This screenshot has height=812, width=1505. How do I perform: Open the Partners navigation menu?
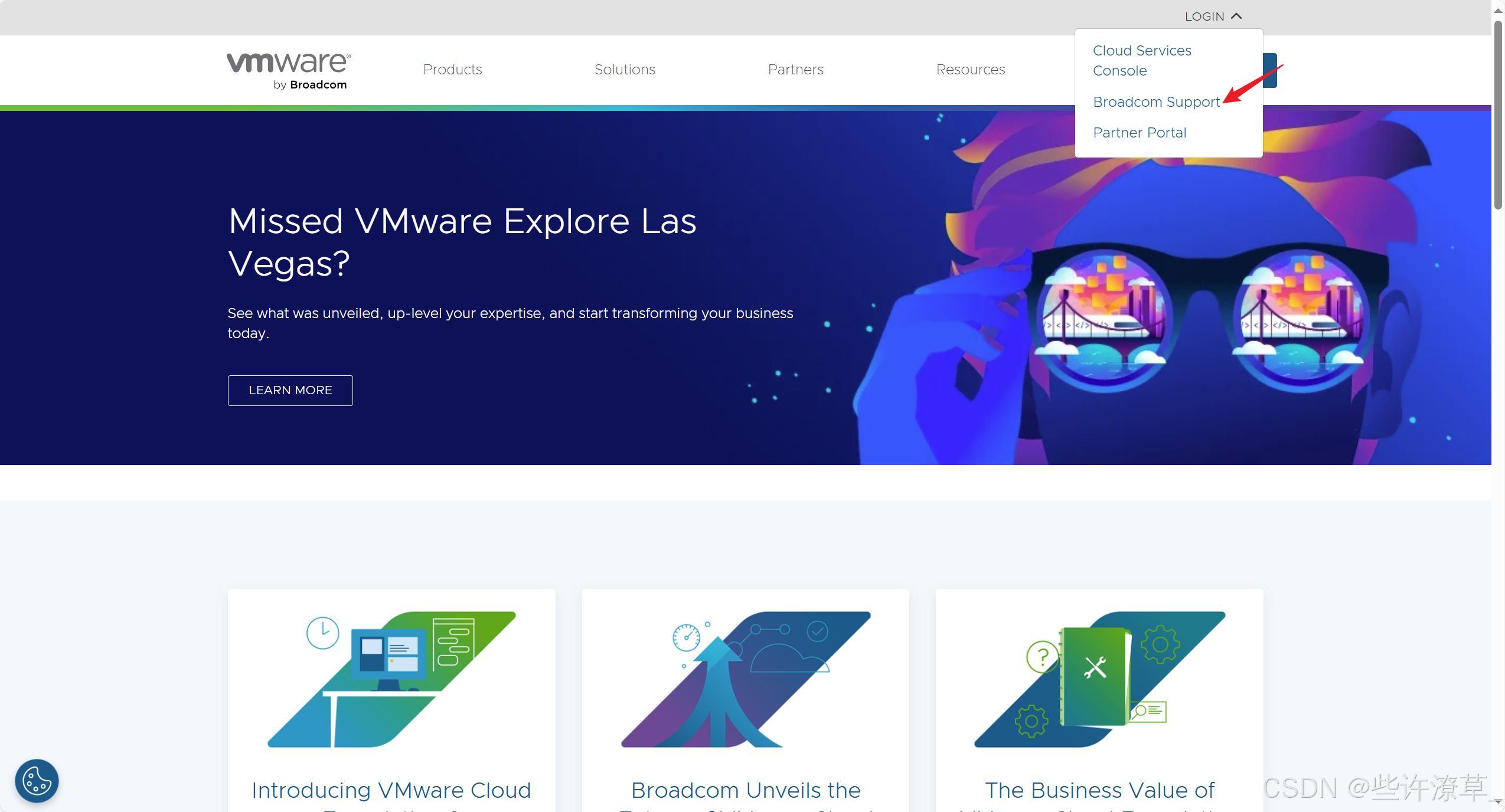(795, 70)
